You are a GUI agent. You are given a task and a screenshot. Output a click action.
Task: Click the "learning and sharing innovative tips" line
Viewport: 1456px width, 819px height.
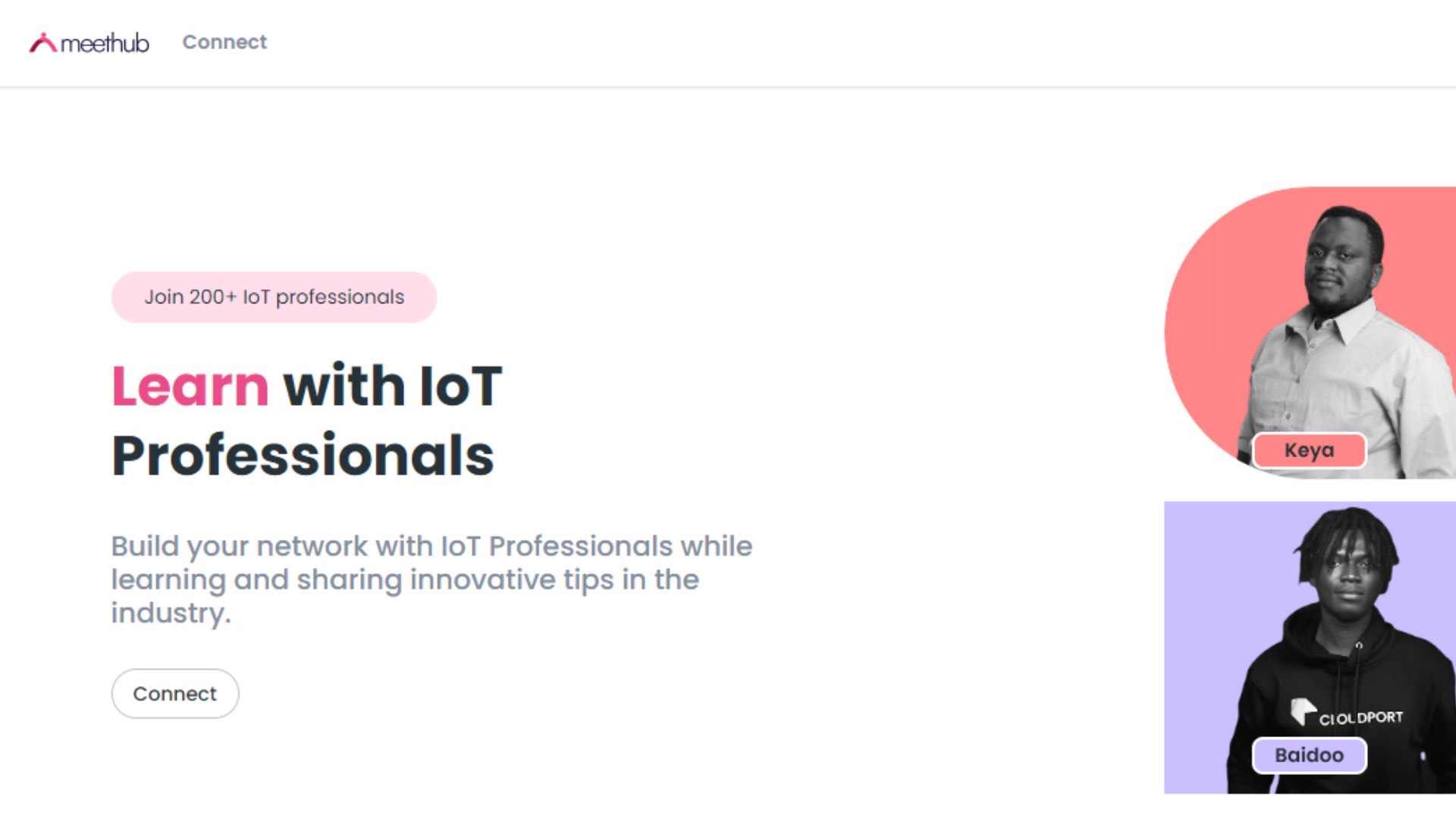click(404, 579)
